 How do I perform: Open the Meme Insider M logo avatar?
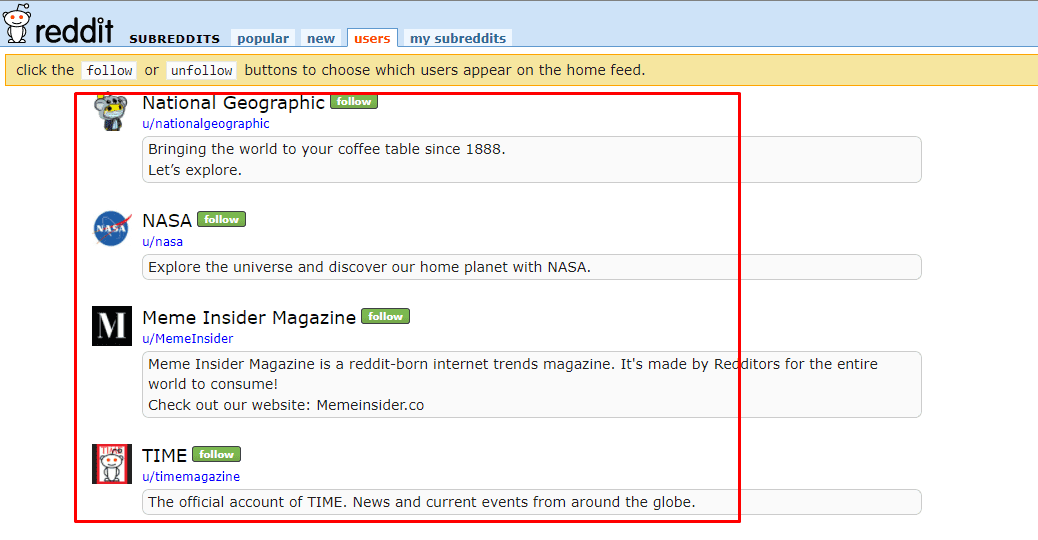pyautogui.click(x=112, y=326)
